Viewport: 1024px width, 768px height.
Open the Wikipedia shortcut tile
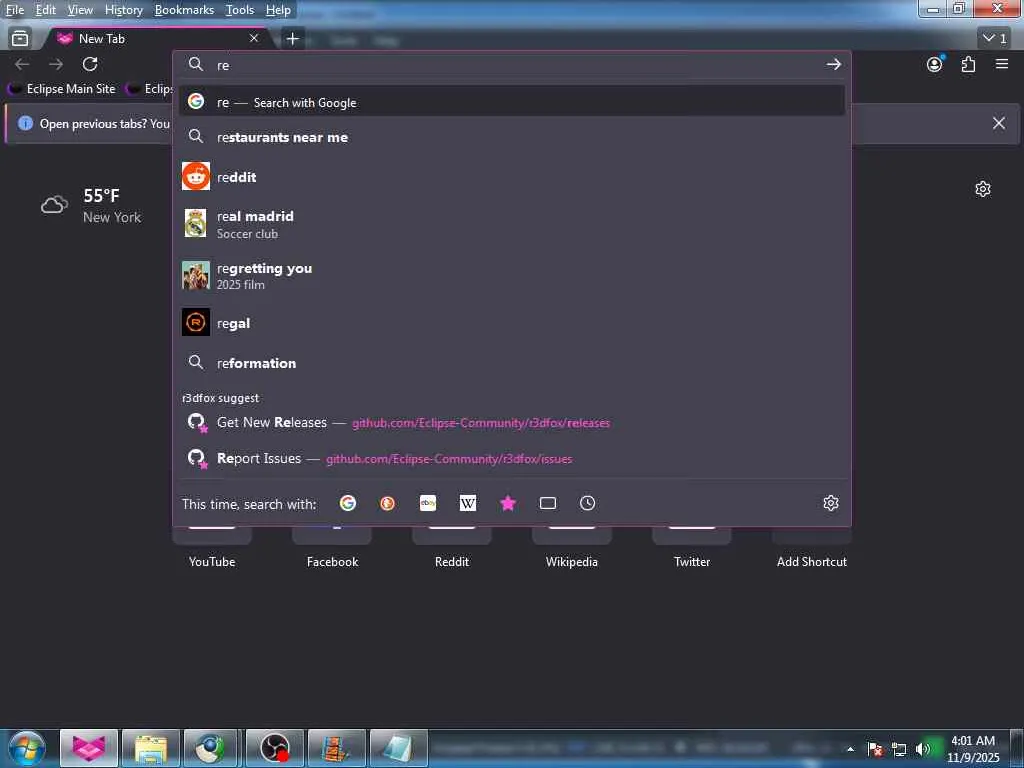pos(571,547)
